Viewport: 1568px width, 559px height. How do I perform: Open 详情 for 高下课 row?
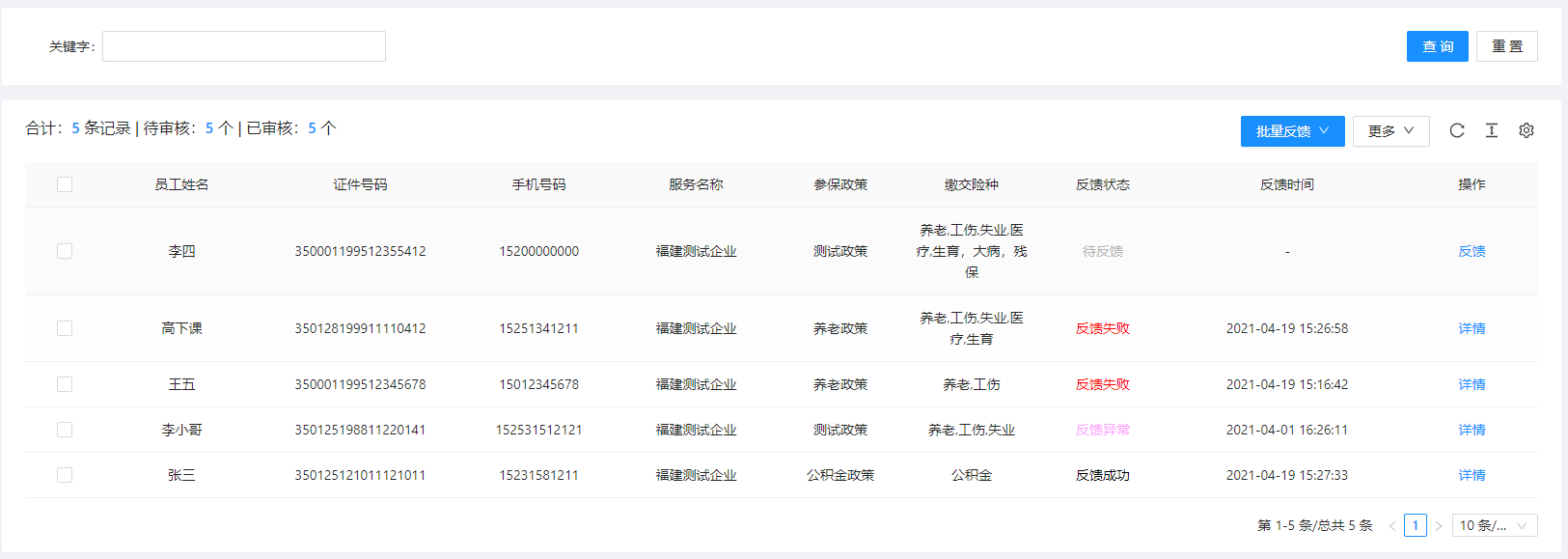[x=1472, y=328]
